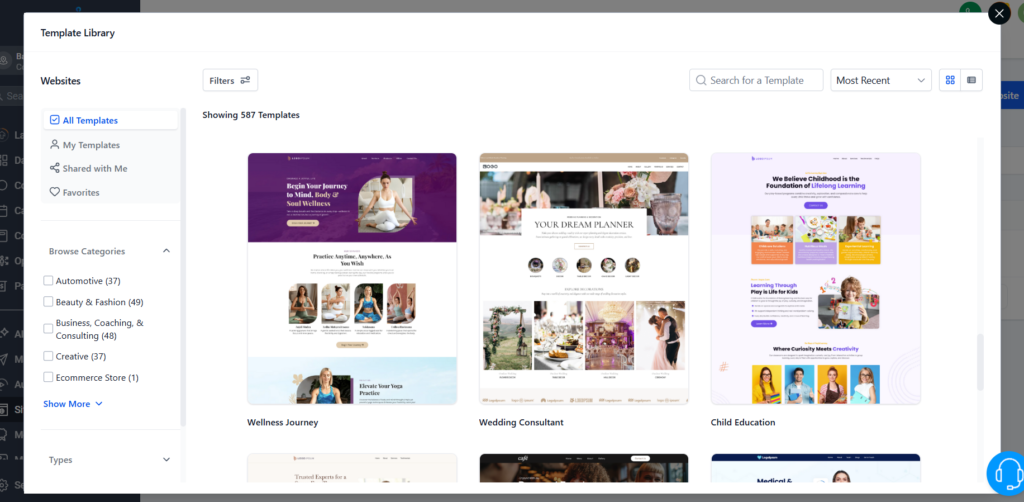Focus the Search for a Template field
Screen dimensions: 1024x502
(x=756, y=80)
